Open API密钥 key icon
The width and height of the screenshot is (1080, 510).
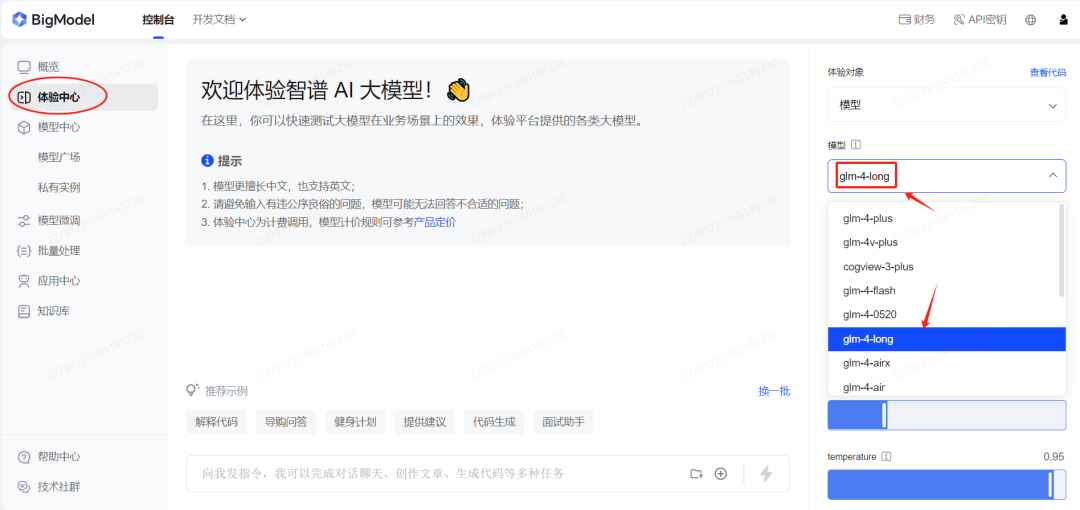pyautogui.click(x=959, y=19)
